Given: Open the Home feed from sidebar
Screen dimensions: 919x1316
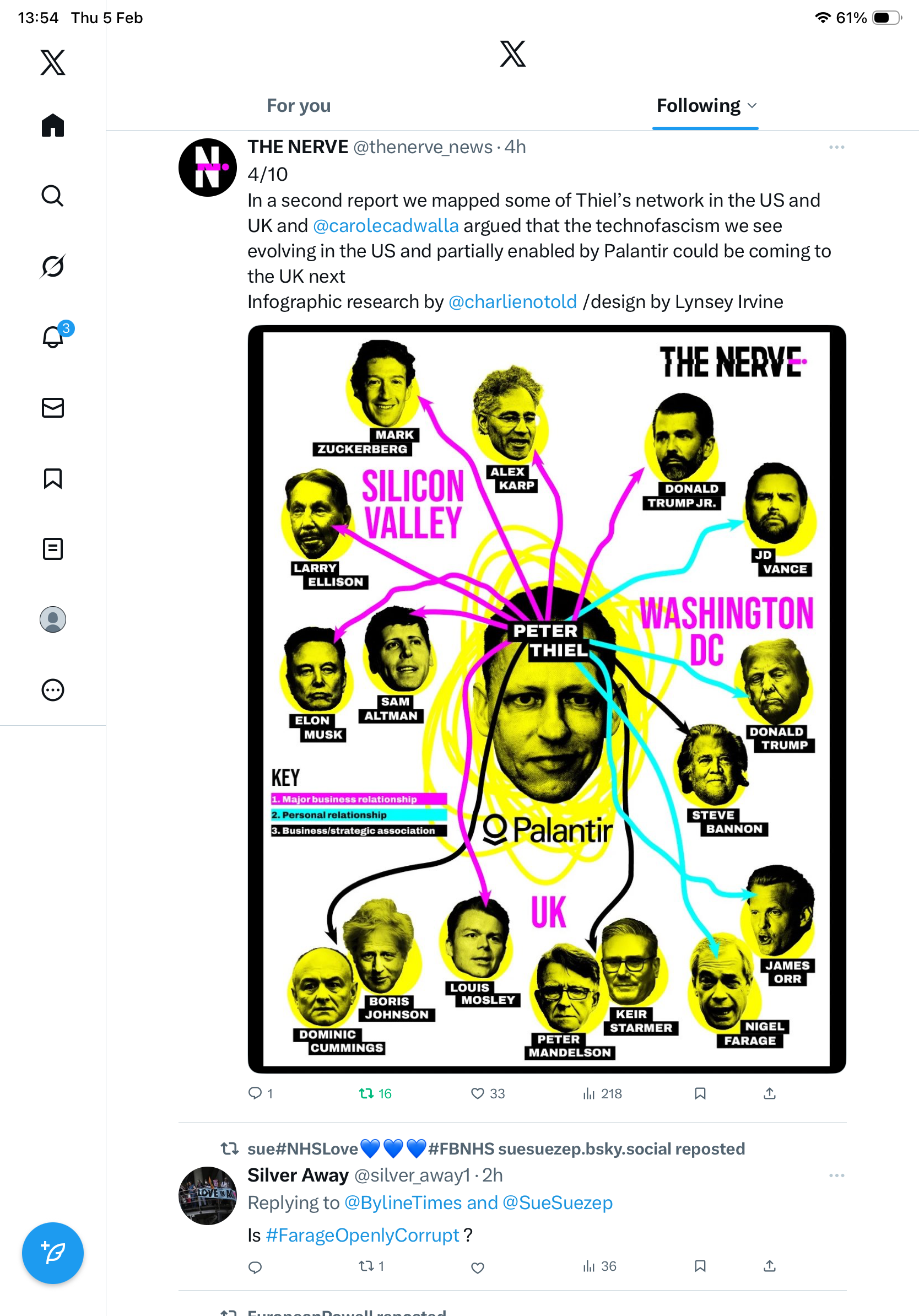Looking at the screenshot, I should pos(53,125).
